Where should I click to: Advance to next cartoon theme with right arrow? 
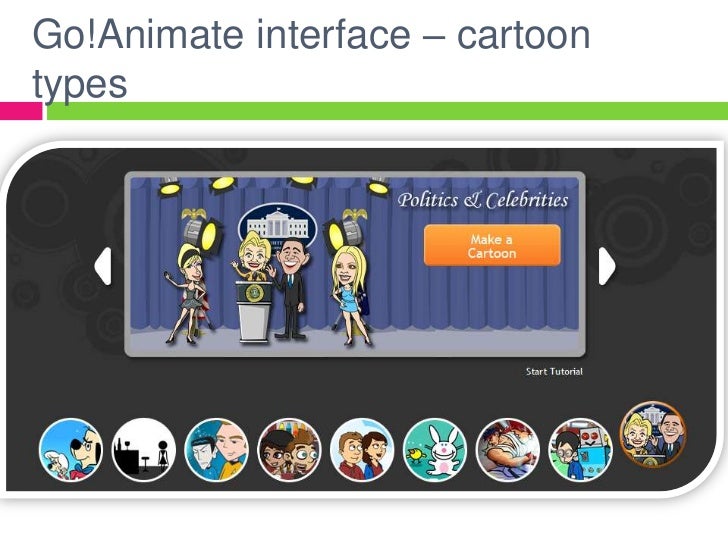pyautogui.click(x=607, y=266)
